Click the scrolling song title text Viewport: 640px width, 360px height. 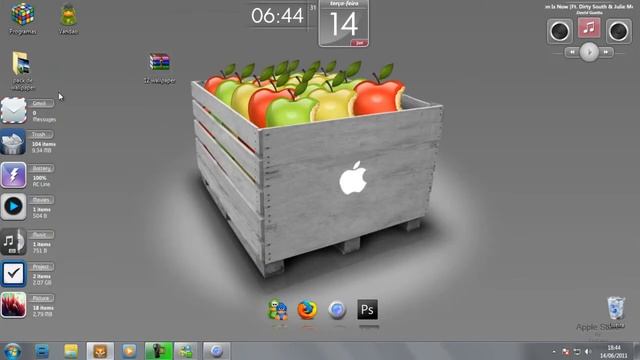(589, 7)
